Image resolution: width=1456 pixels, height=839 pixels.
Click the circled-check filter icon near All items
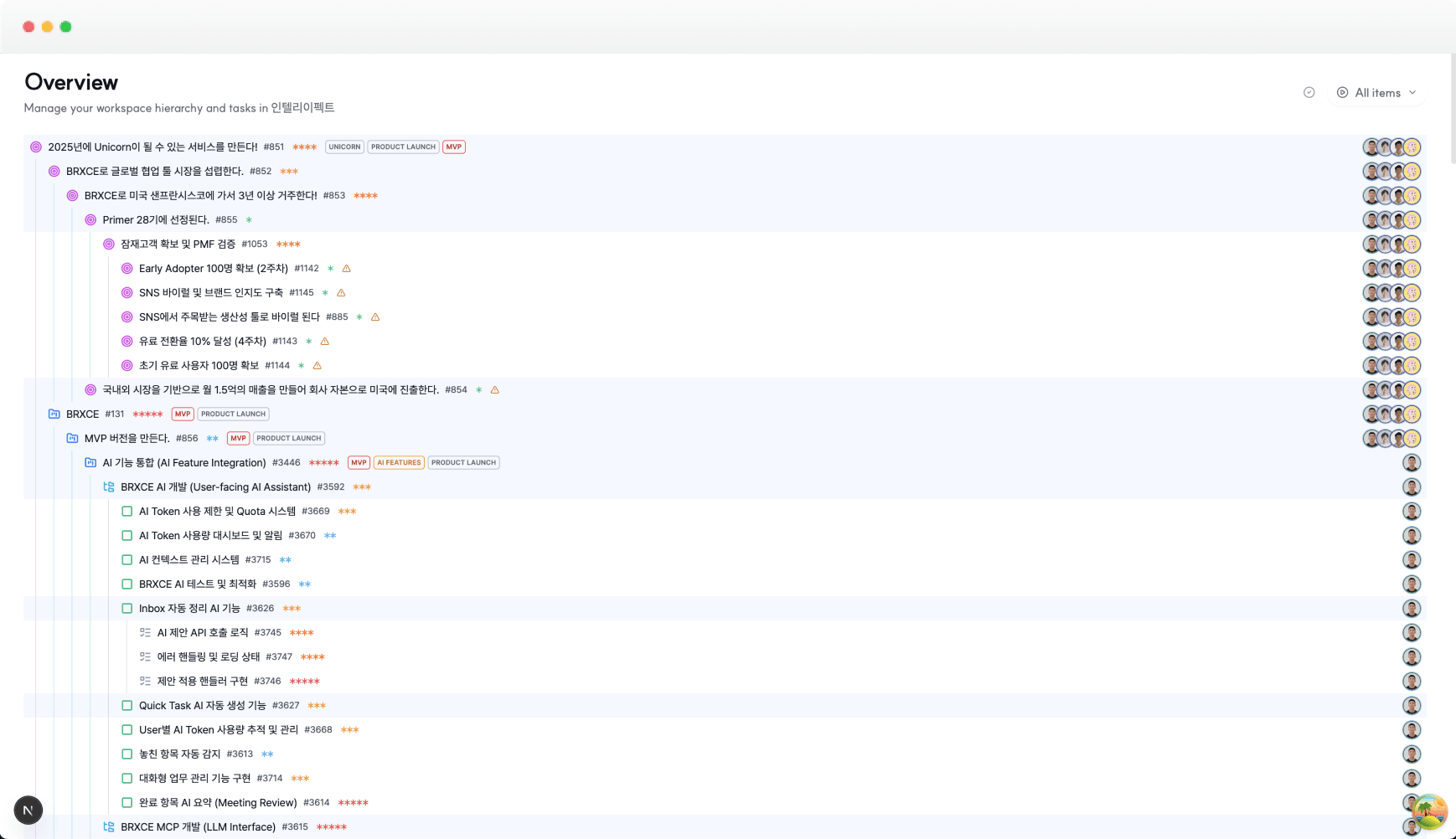(x=1309, y=92)
